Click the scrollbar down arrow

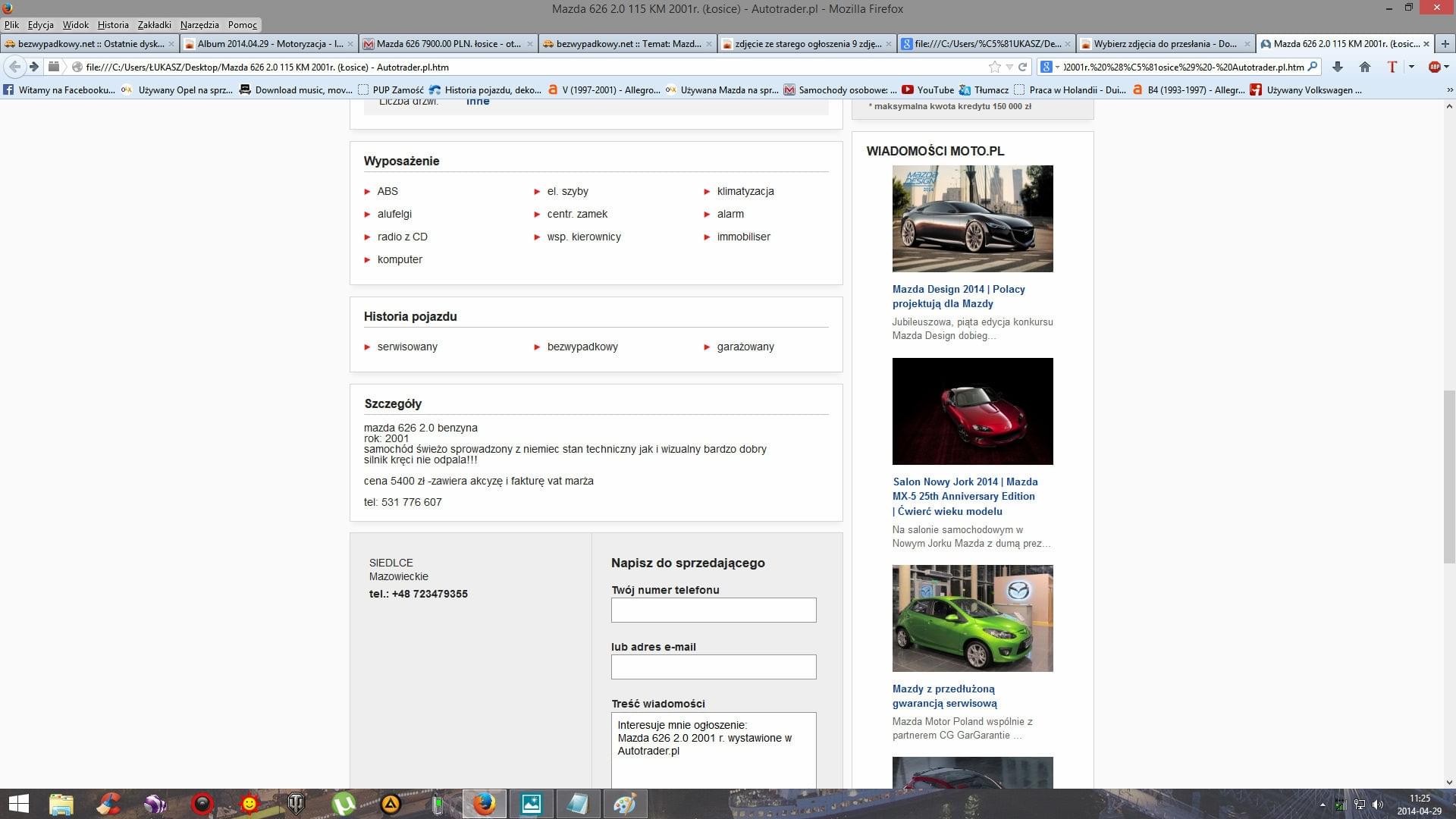(1449, 782)
